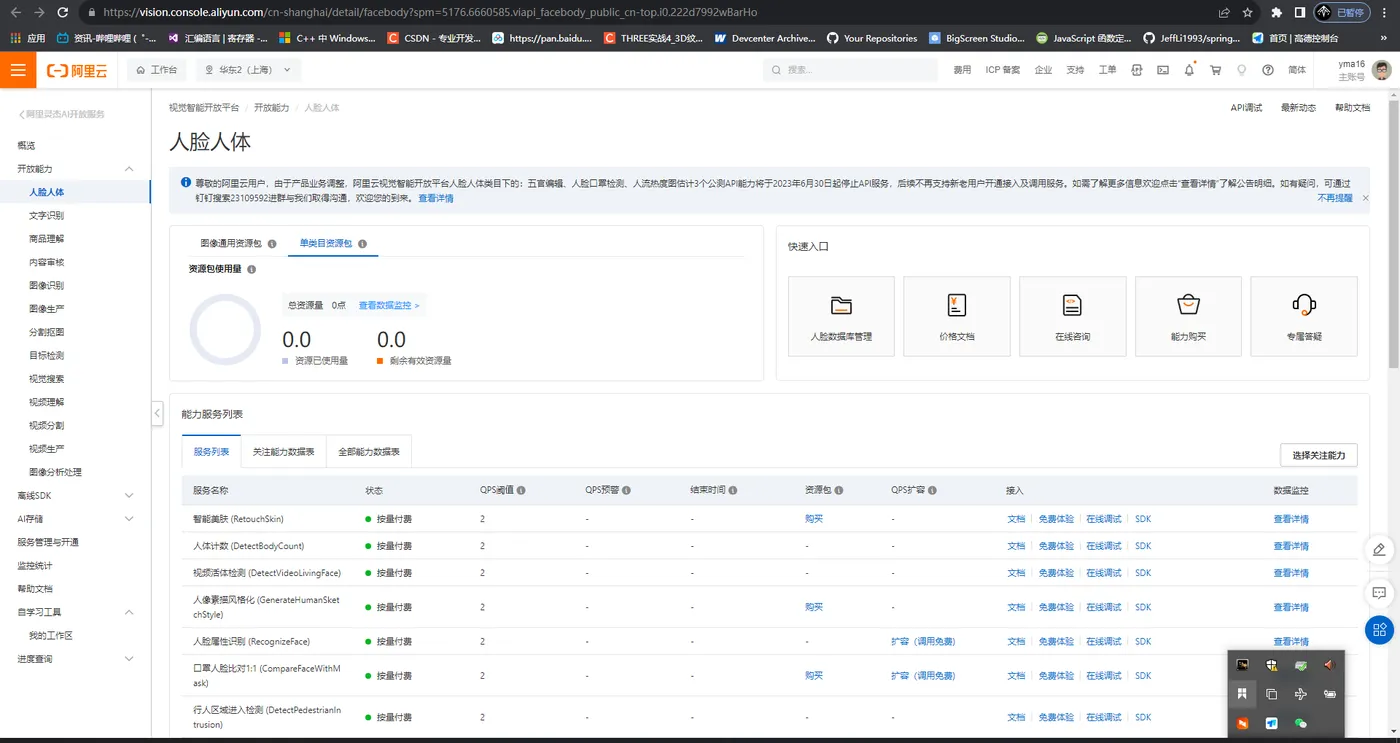This screenshot has height=743, width=1400.
Task: Open the 工作台 home icon link
Action: 156,70
